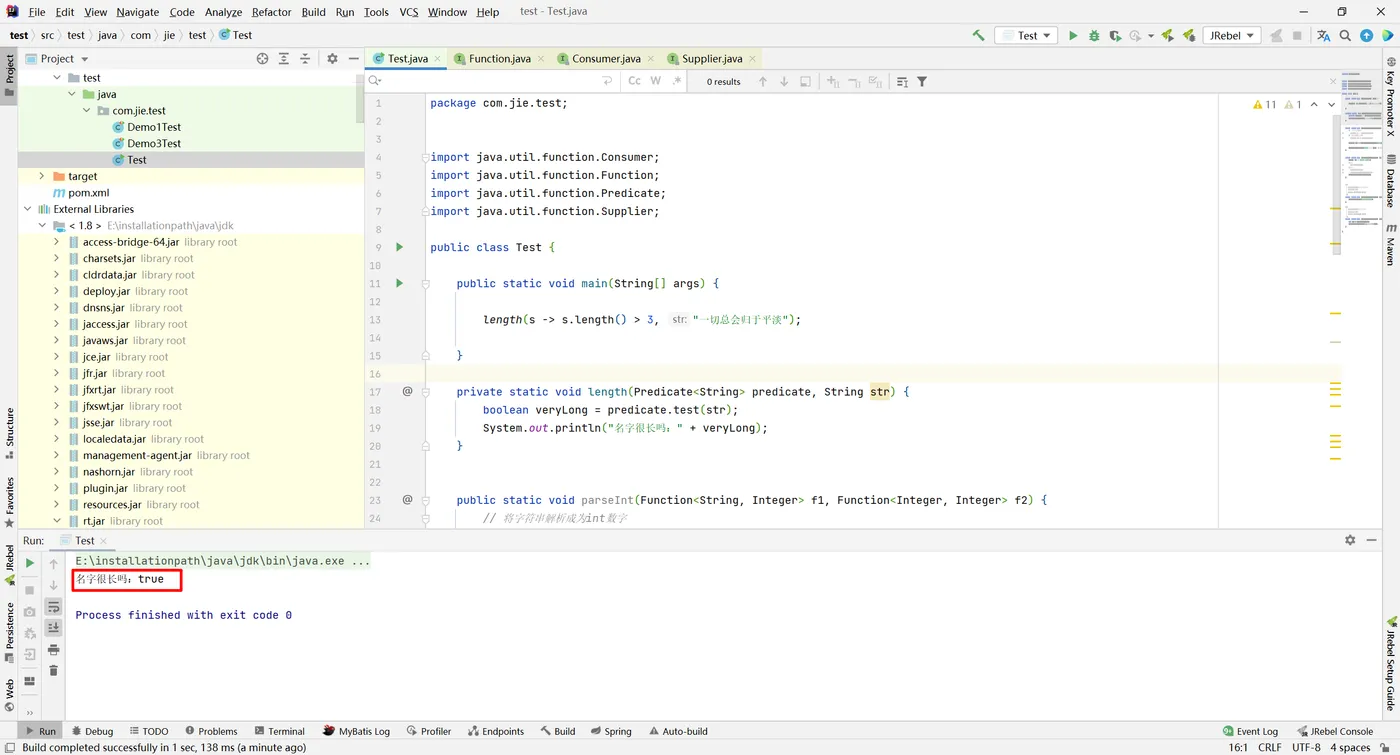1400x755 pixels.
Task: Open the Problems tool window
Action: [x=209, y=731]
